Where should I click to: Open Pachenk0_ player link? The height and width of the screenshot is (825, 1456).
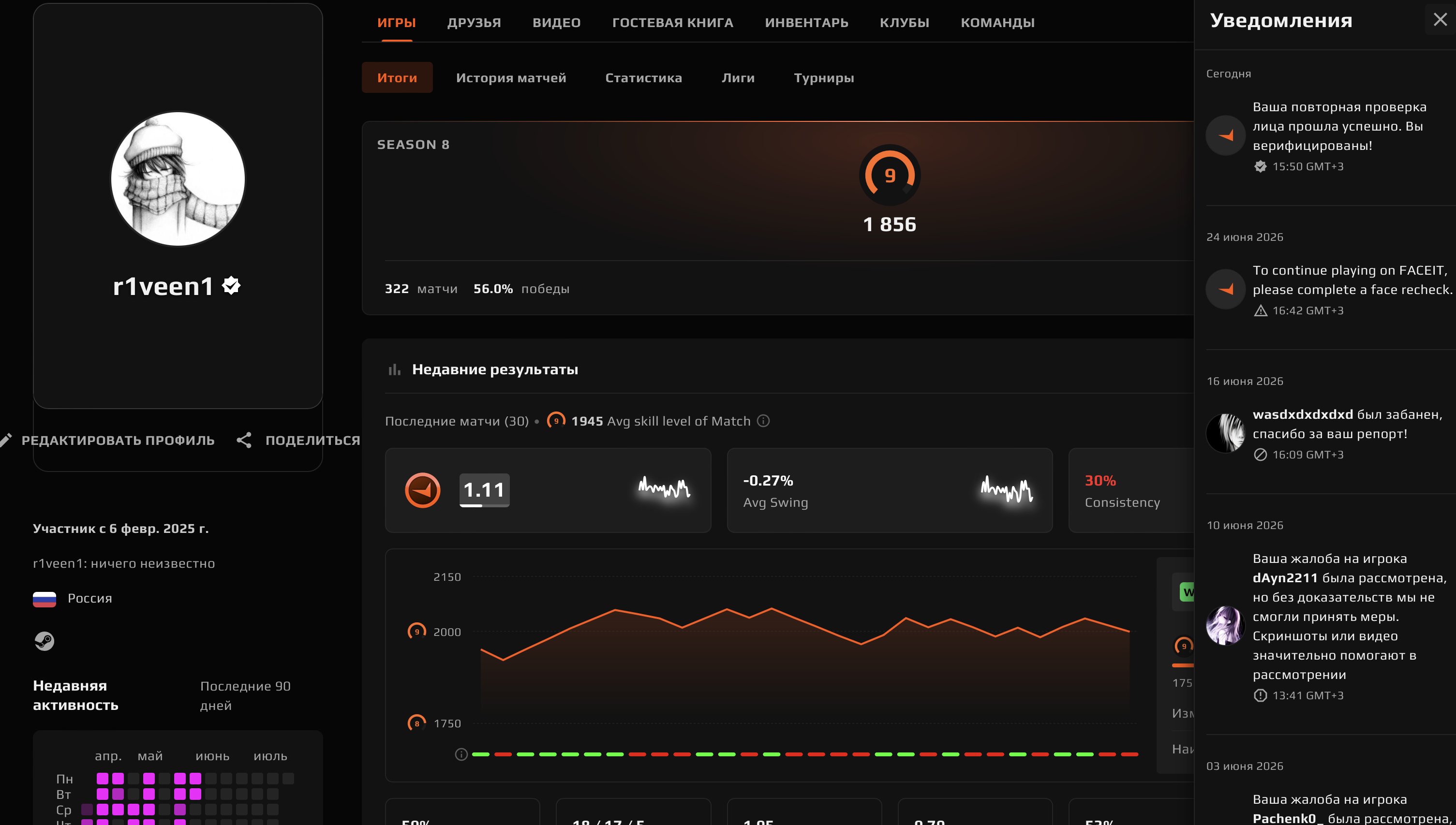pyautogui.click(x=1287, y=818)
